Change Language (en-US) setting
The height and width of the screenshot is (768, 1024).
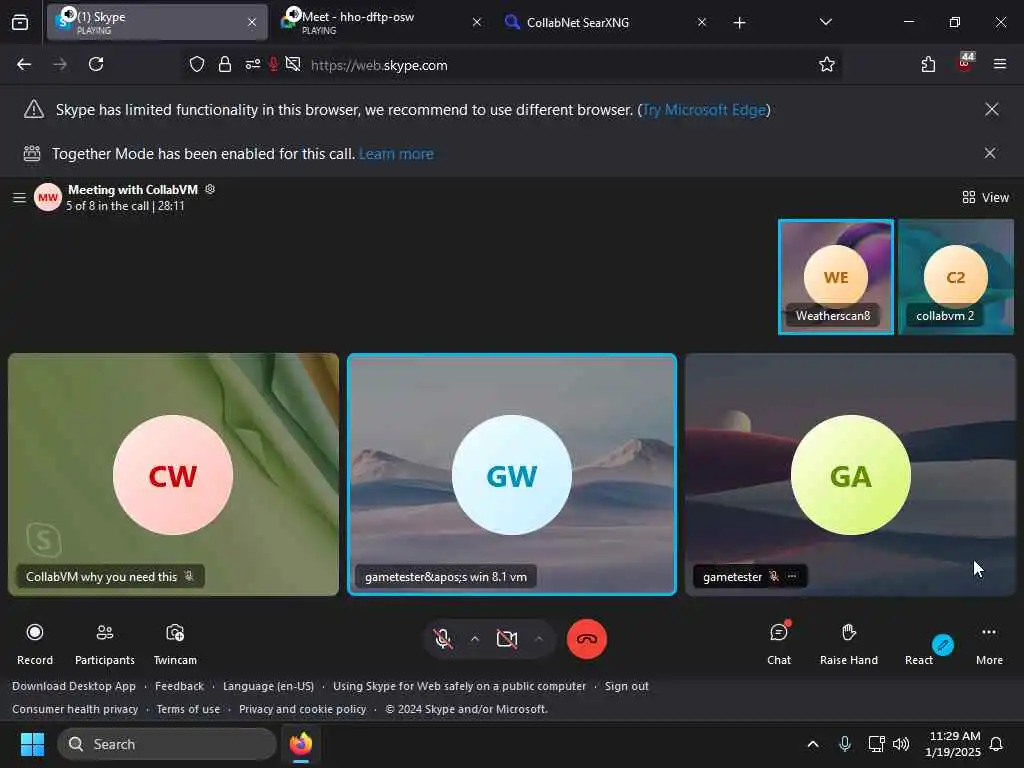268,686
